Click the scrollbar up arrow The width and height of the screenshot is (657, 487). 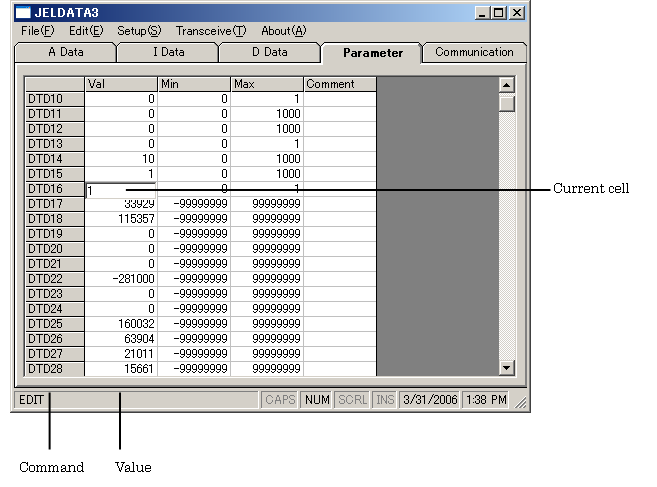point(506,85)
